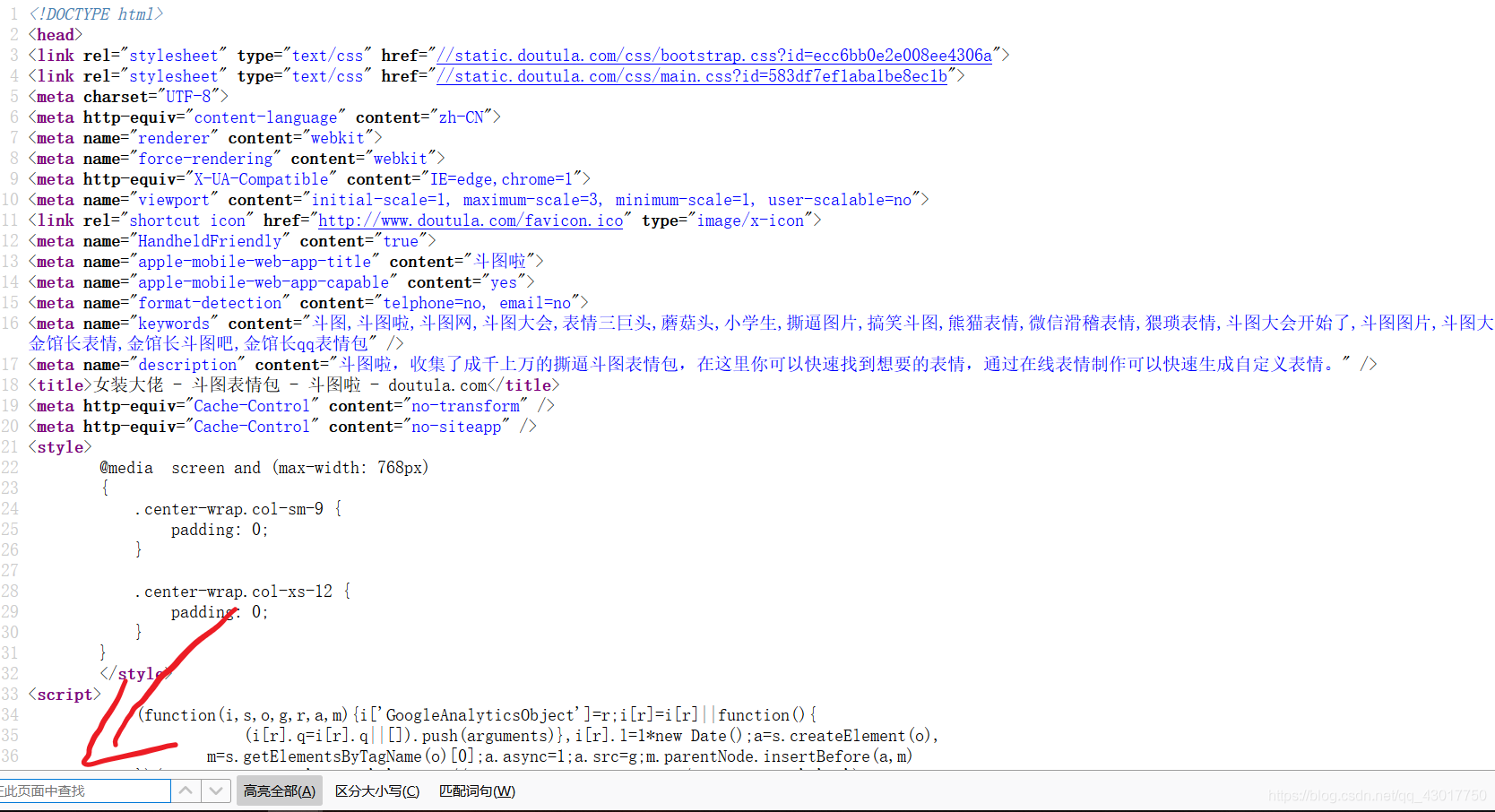
Task: Click the "viewport" name value
Action: click(174, 200)
